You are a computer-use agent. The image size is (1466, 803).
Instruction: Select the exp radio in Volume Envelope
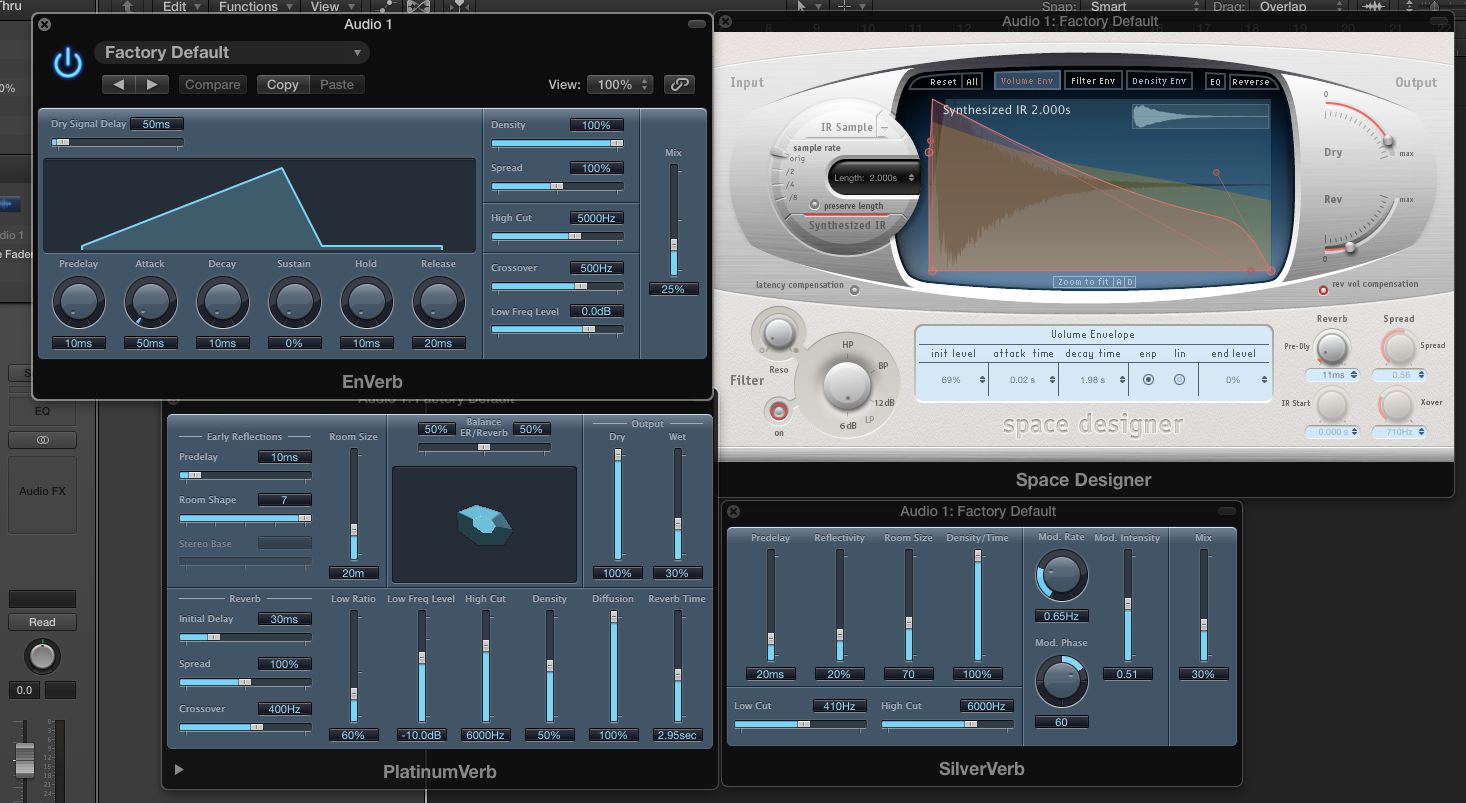pyautogui.click(x=1148, y=379)
